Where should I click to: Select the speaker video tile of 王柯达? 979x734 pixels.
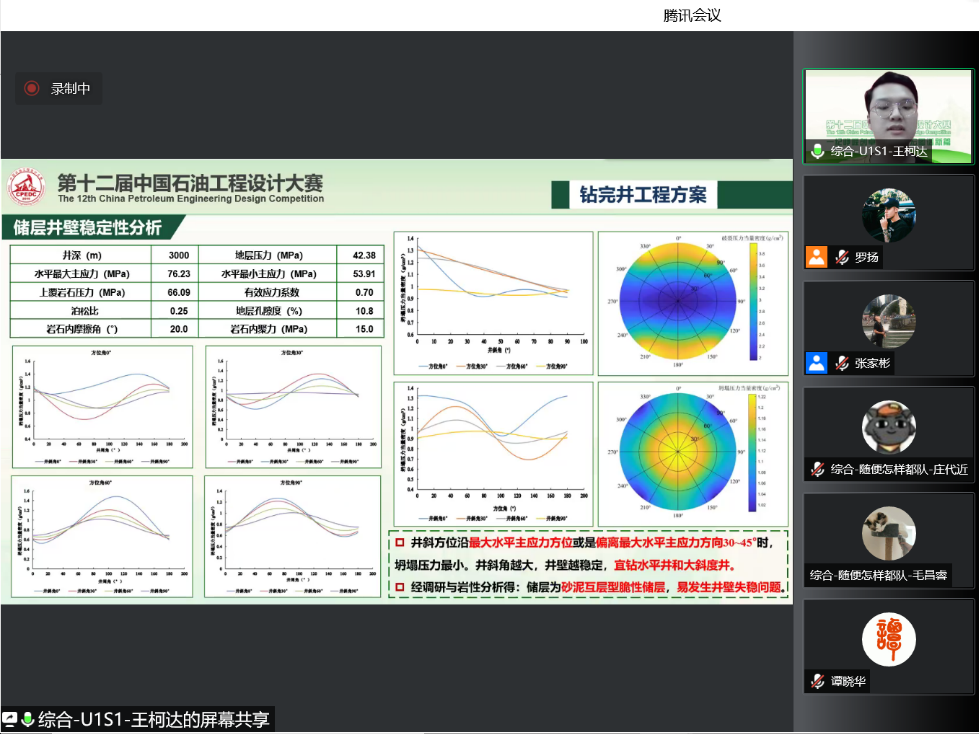point(889,108)
